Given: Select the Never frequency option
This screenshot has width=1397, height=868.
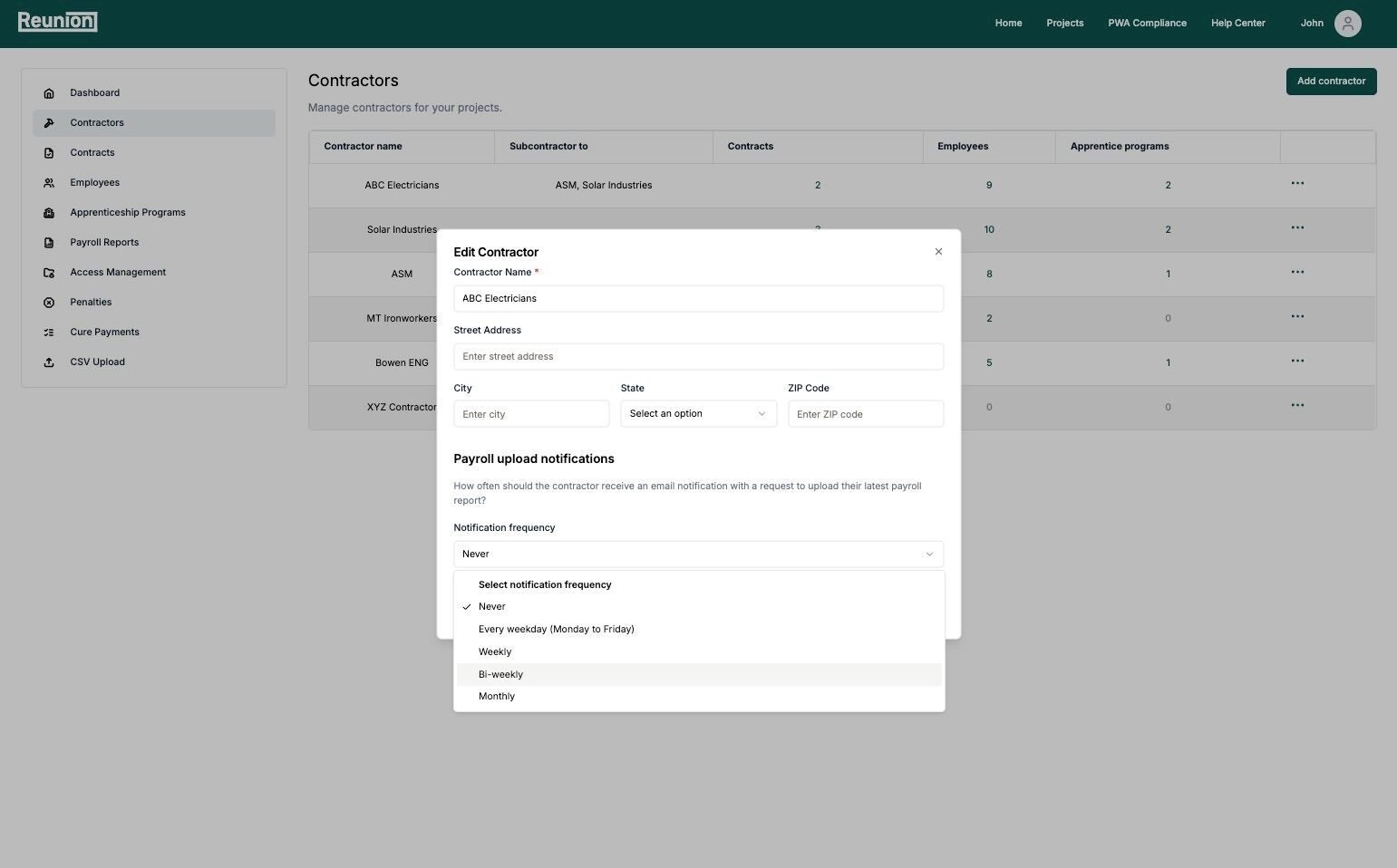Looking at the screenshot, I should tap(492, 607).
